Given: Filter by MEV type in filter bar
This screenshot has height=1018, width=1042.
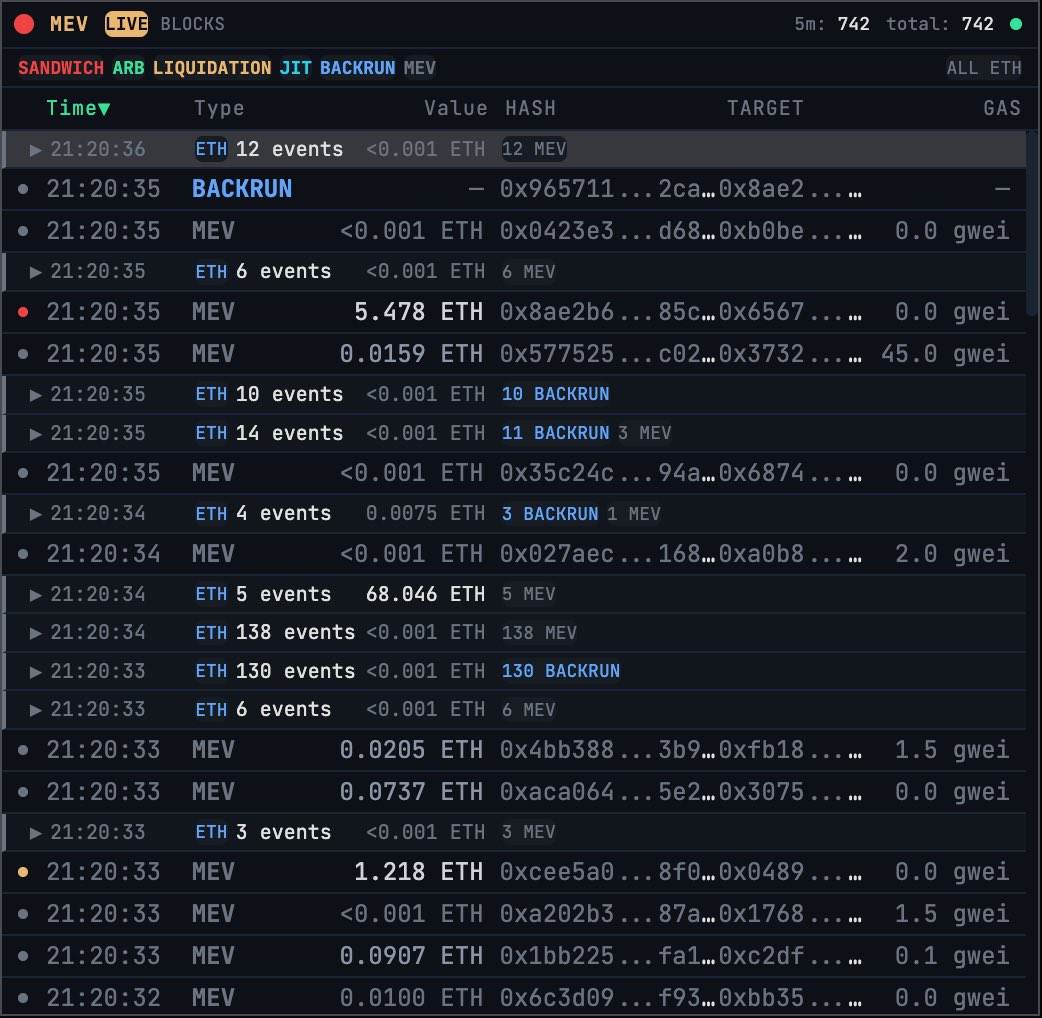Looking at the screenshot, I should [419, 68].
